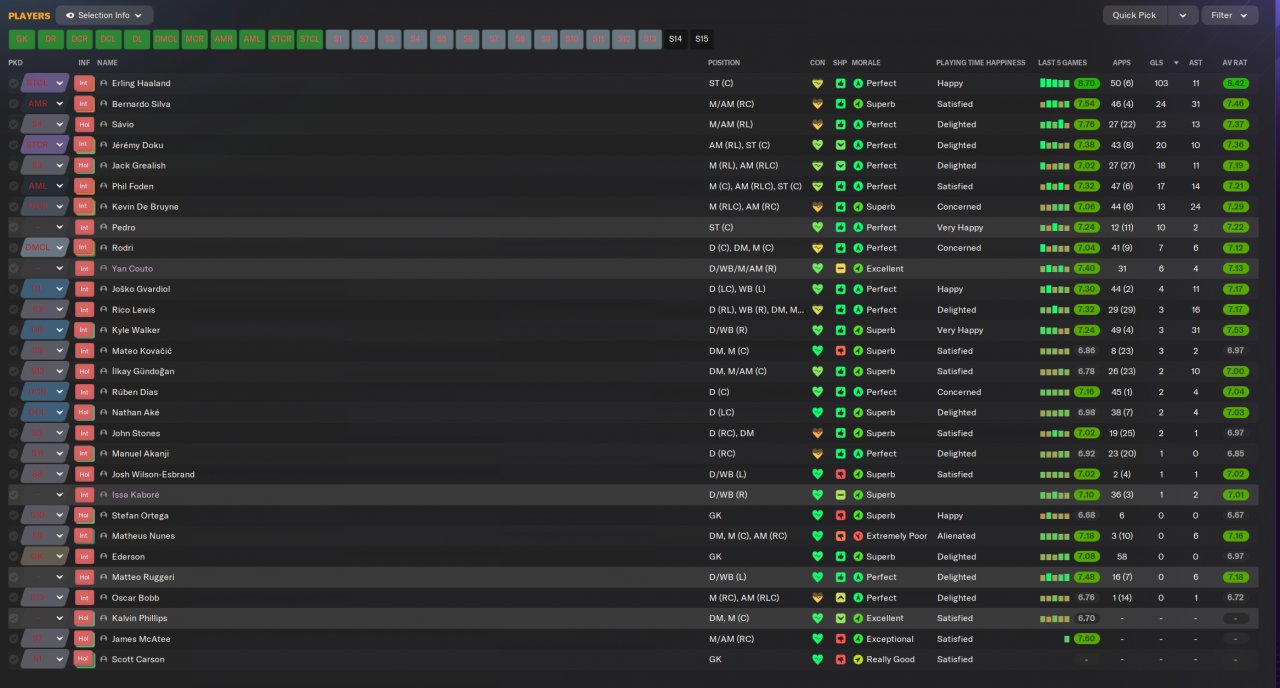Click Jérémy Doku's sharpness check icon
1280x688 pixels.
840,145
